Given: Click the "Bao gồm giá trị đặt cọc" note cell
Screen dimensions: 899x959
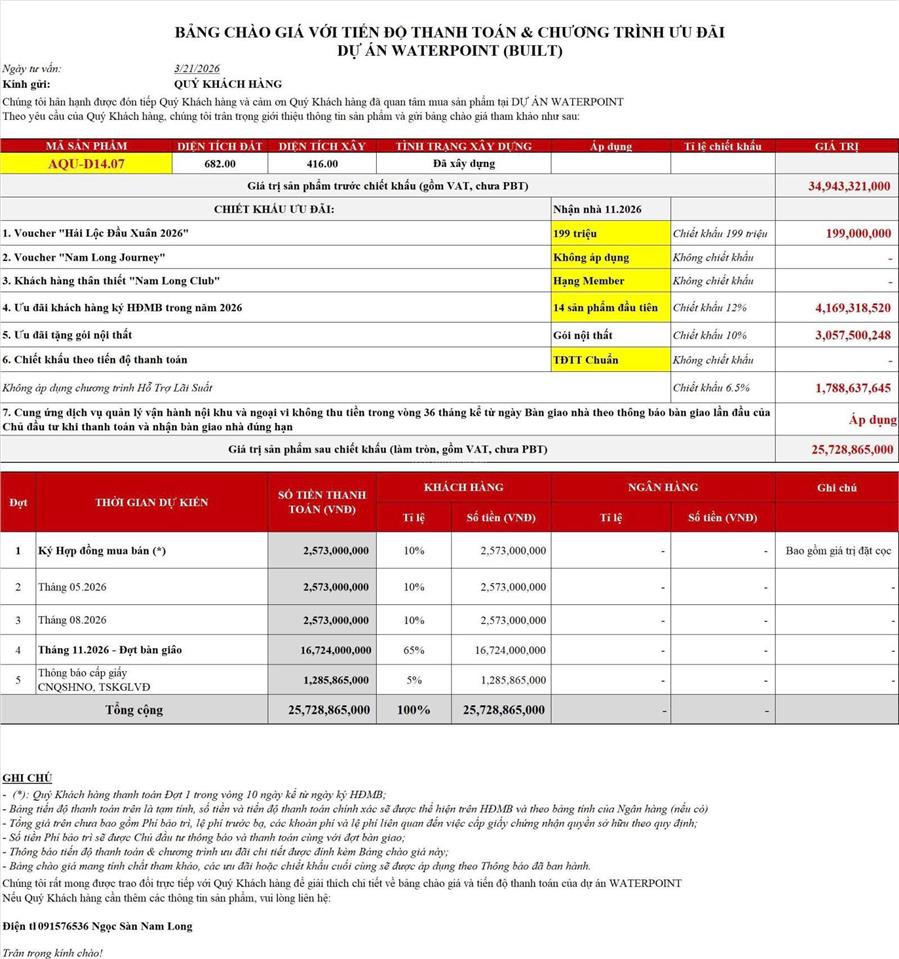Looking at the screenshot, I should pyautogui.click(x=835, y=550).
